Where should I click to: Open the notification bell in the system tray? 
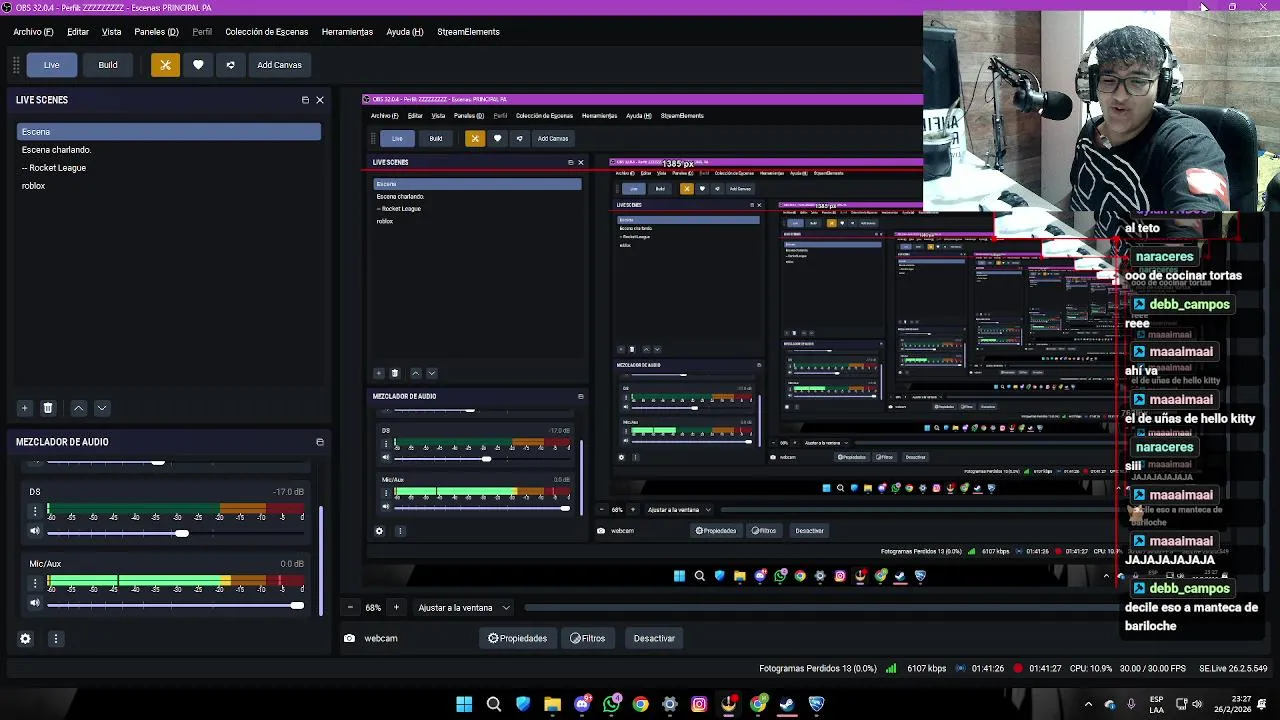click(1264, 704)
